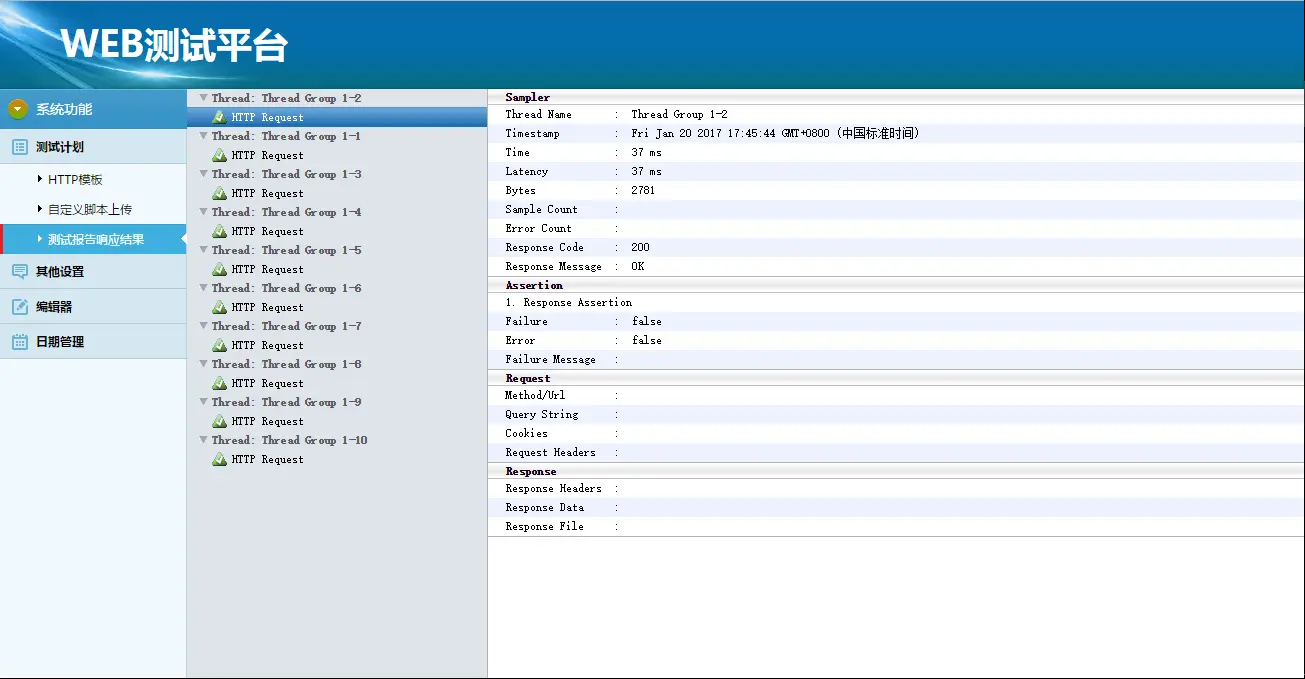This screenshot has height=679, width=1305.
Task: Collapse the Thread Group 1-5 triangle
Action: pos(203,250)
